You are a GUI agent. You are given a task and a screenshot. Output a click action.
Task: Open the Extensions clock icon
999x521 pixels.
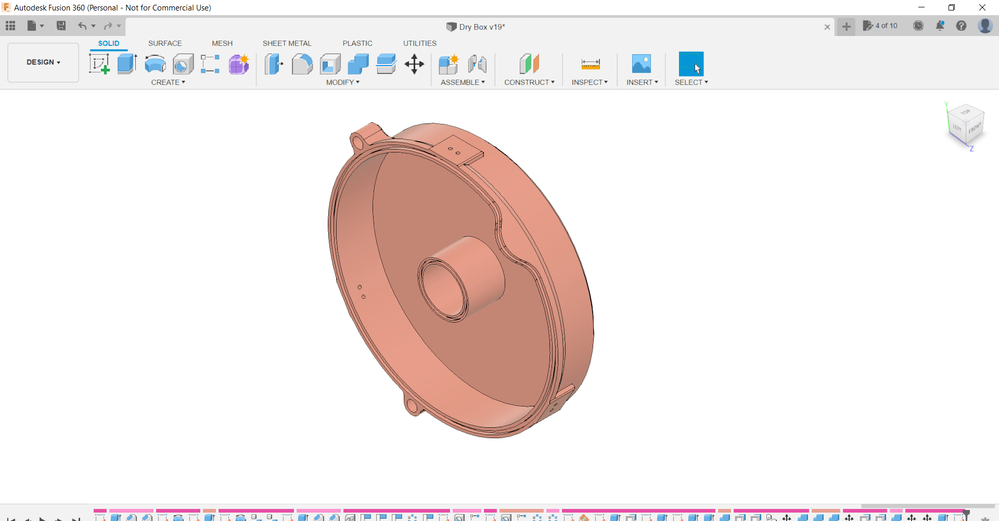918,26
